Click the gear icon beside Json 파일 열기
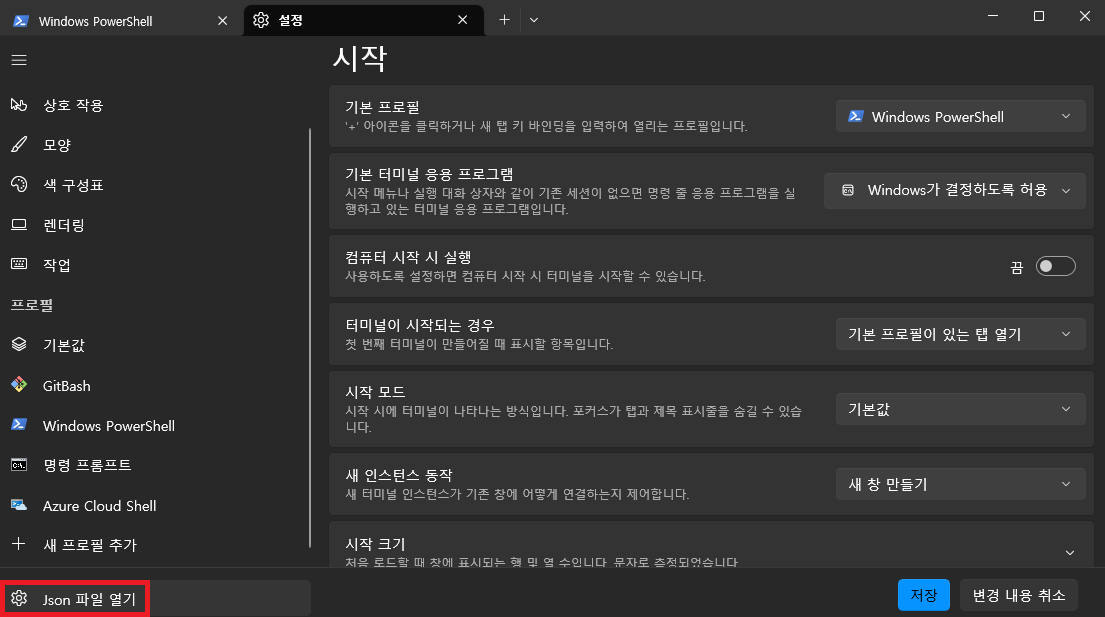The width and height of the screenshot is (1105, 617). [x=19, y=599]
